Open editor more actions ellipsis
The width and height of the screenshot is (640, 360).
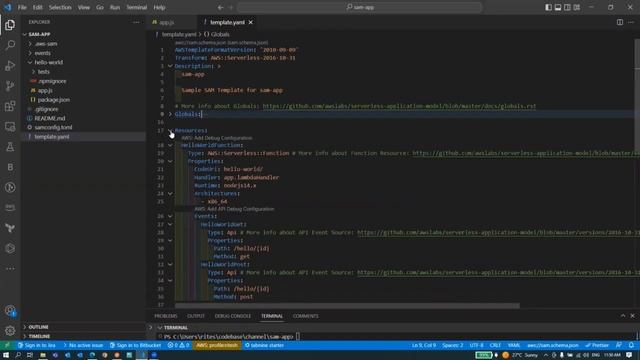pyautogui.click(x=631, y=22)
